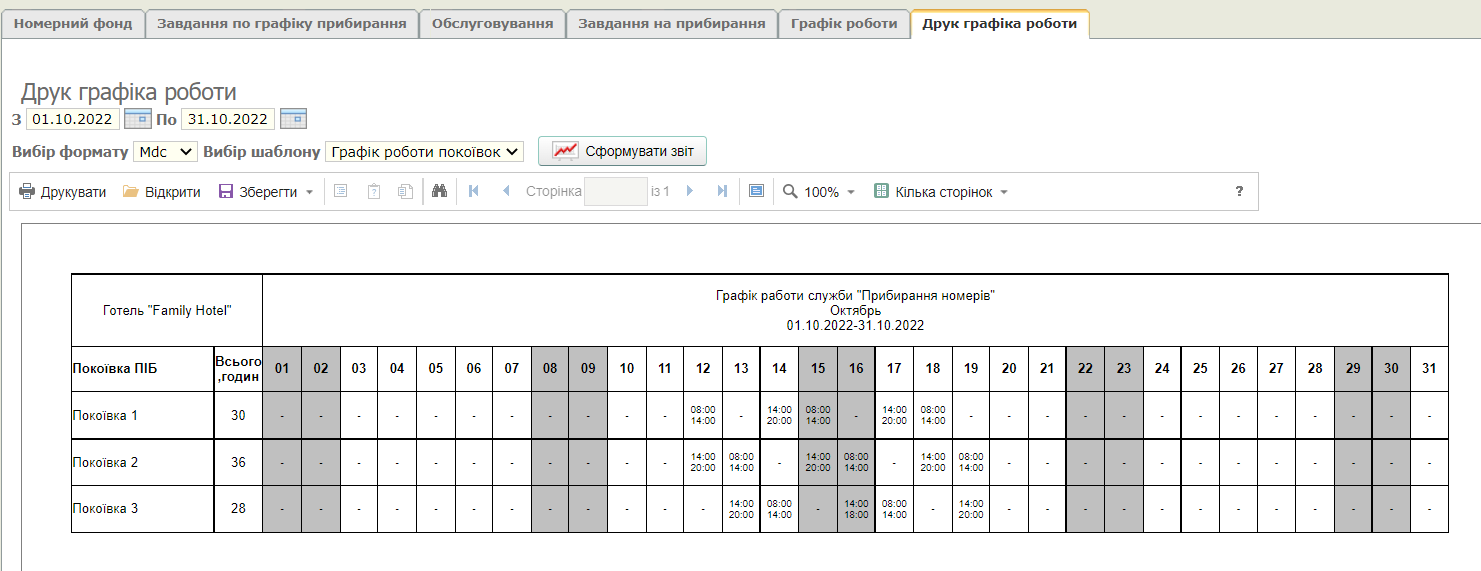
Task: Jump to the last report page
Action: pyautogui.click(x=722, y=192)
